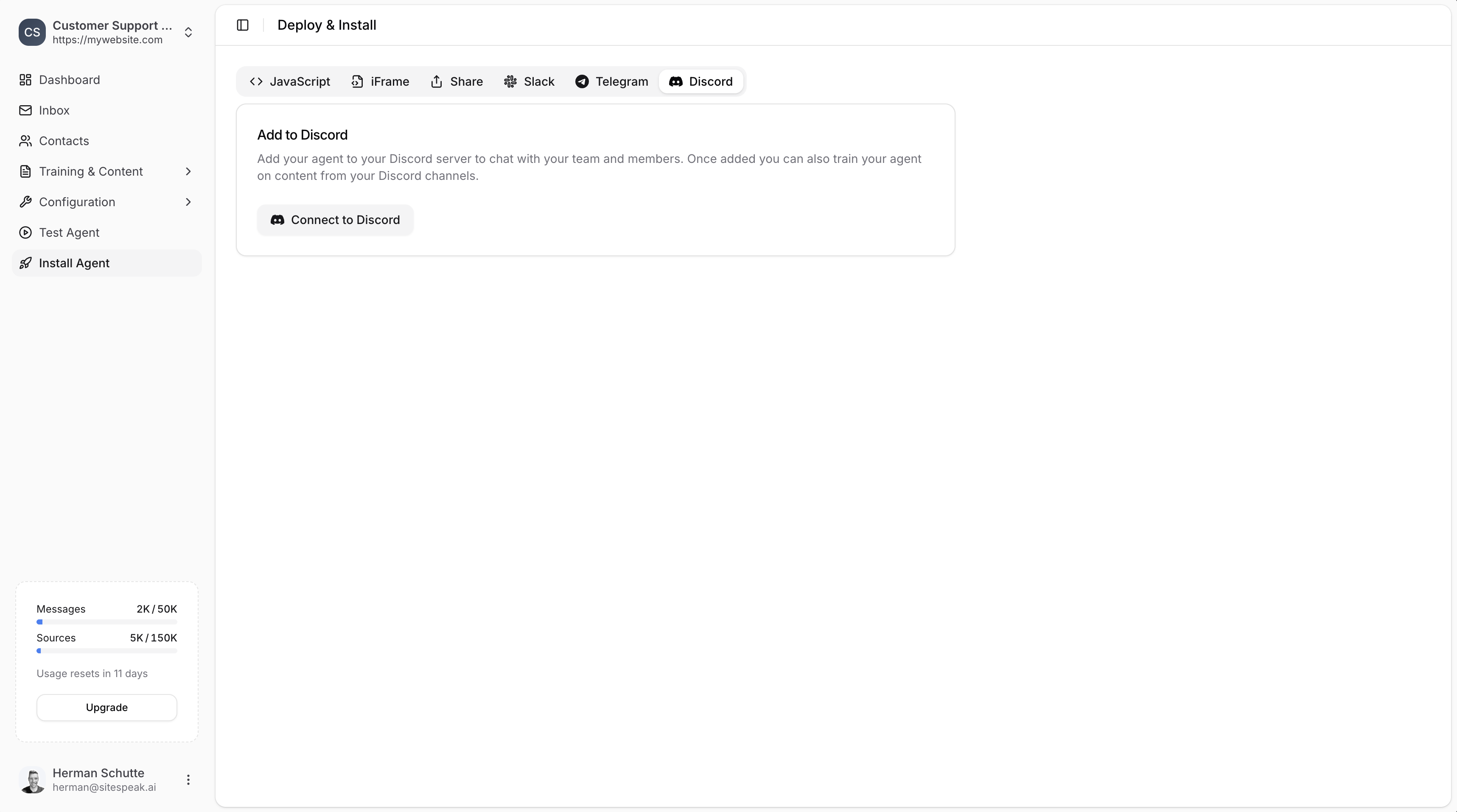Expand the Training & Content section
This screenshot has width=1457, height=812.
tap(188, 171)
